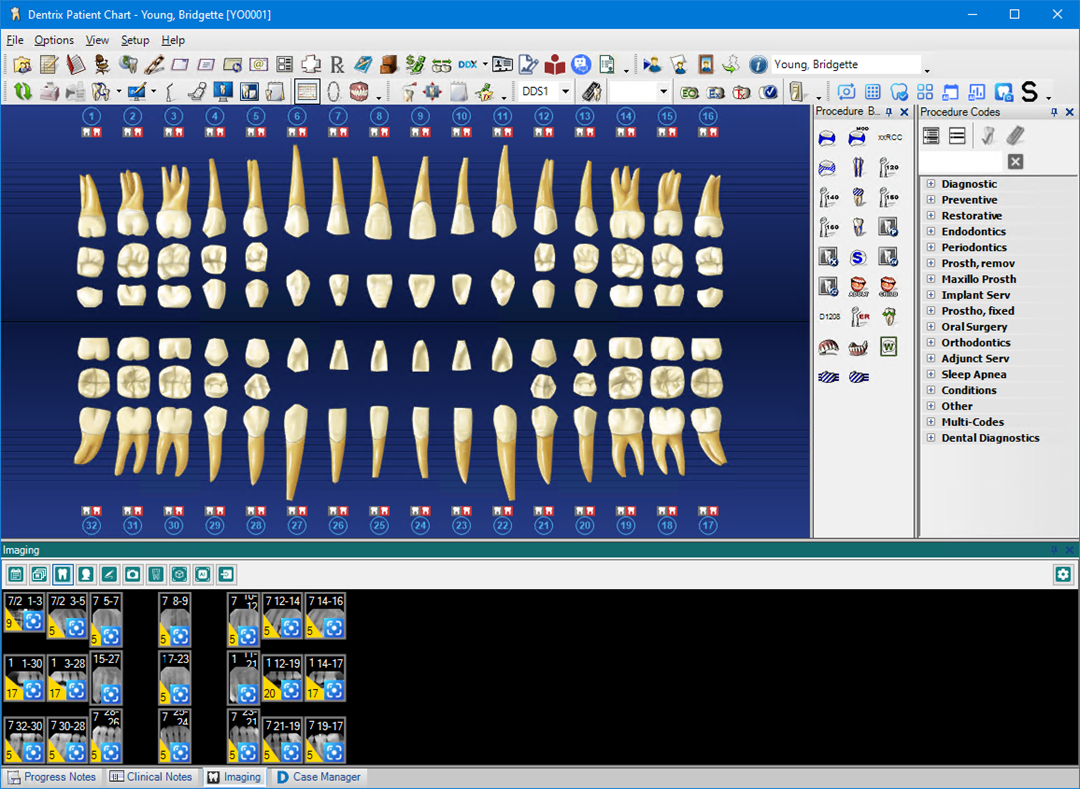Expand the Orthodontics category

(931, 342)
